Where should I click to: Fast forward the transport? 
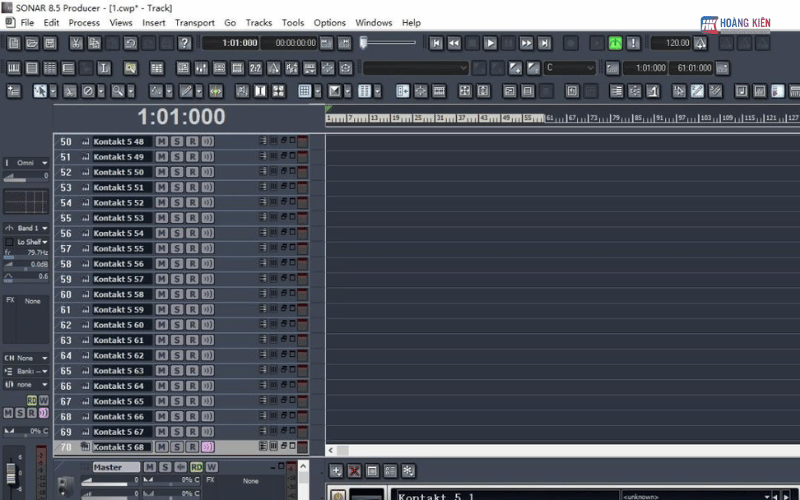click(x=526, y=43)
